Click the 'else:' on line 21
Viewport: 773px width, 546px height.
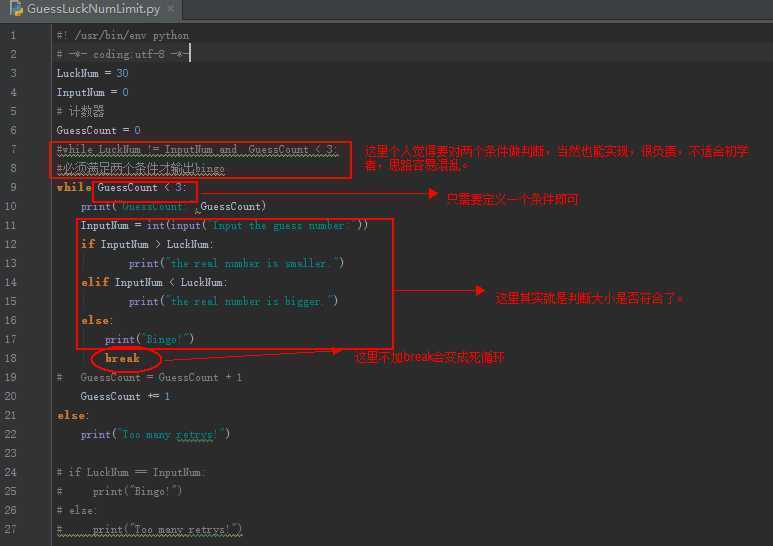tap(72, 415)
